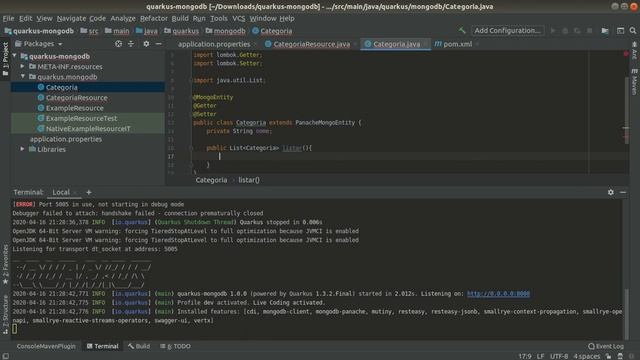Switch to pom.xml editor tab
This screenshot has height=360, width=640.
458,44
